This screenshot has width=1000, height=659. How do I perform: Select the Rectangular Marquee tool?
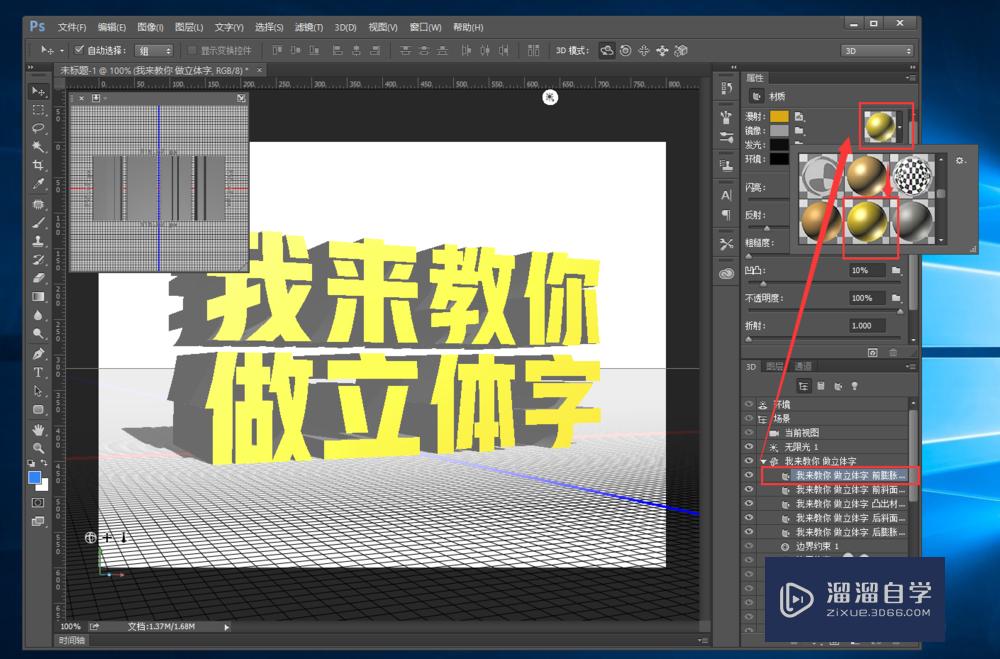point(38,110)
